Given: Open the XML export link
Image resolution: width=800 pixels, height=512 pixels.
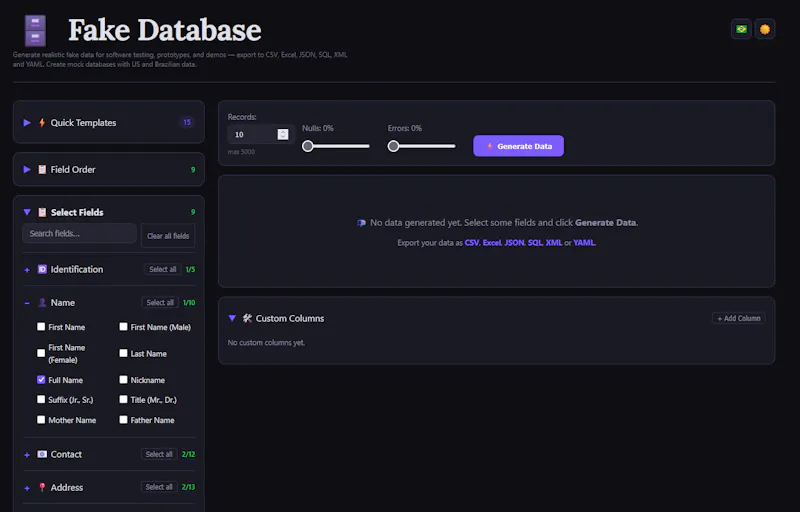Looking at the screenshot, I should pyautogui.click(x=554, y=243).
